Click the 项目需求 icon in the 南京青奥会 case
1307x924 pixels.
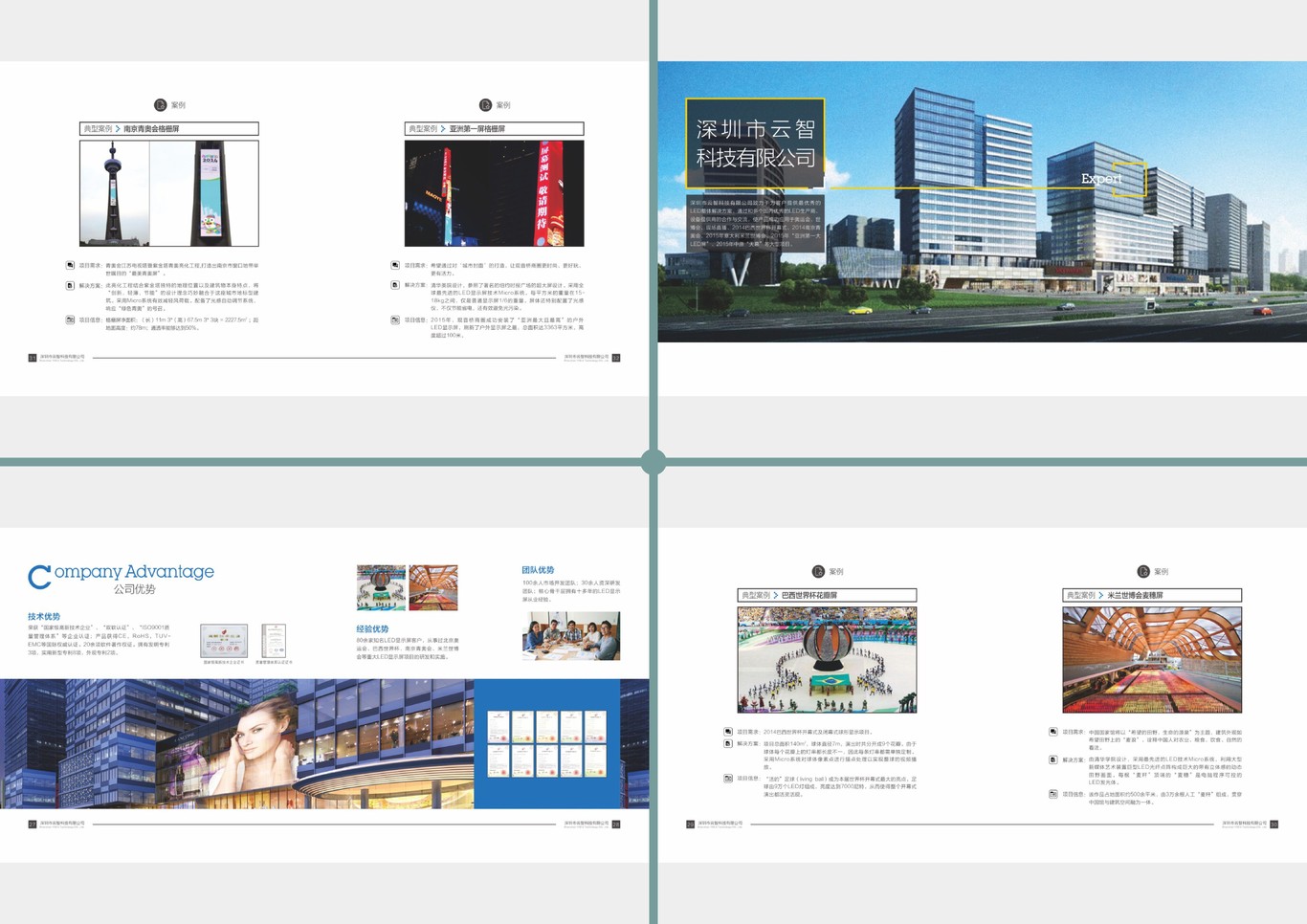point(71,266)
